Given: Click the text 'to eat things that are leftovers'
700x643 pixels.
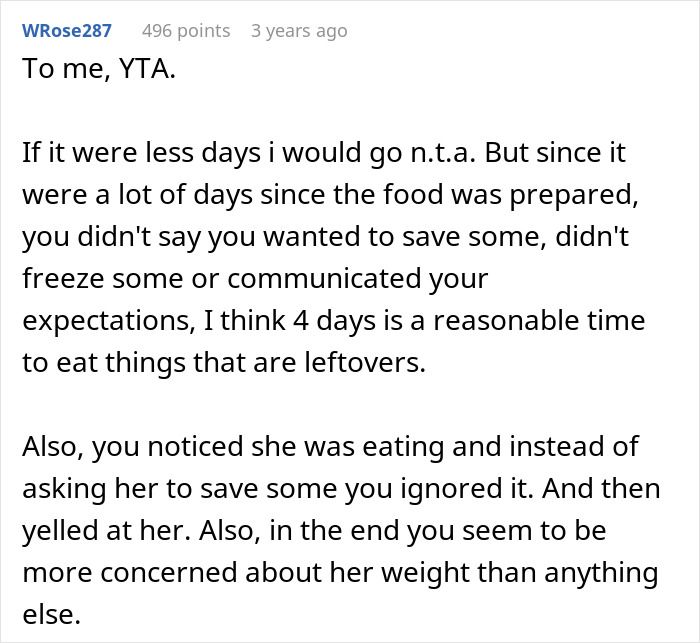Looking at the screenshot, I should coord(224,363).
